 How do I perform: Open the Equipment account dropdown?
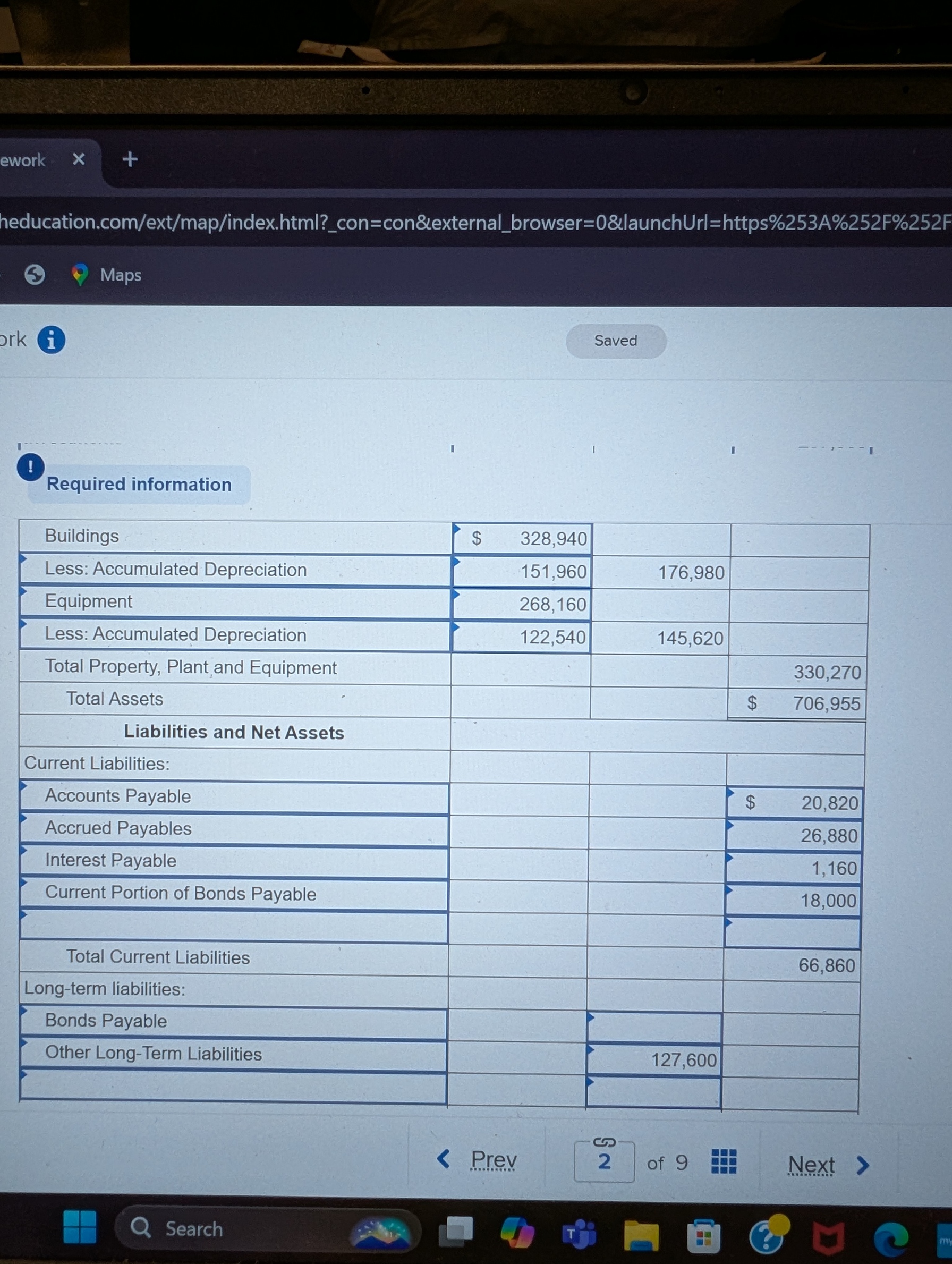click(235, 601)
